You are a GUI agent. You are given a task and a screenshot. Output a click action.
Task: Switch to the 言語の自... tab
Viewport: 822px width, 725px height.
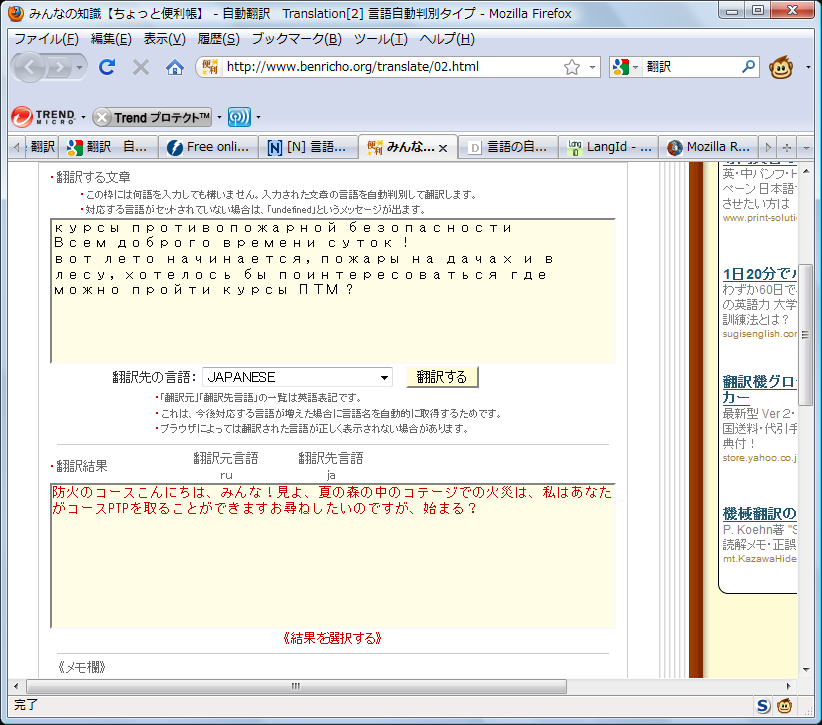509,147
